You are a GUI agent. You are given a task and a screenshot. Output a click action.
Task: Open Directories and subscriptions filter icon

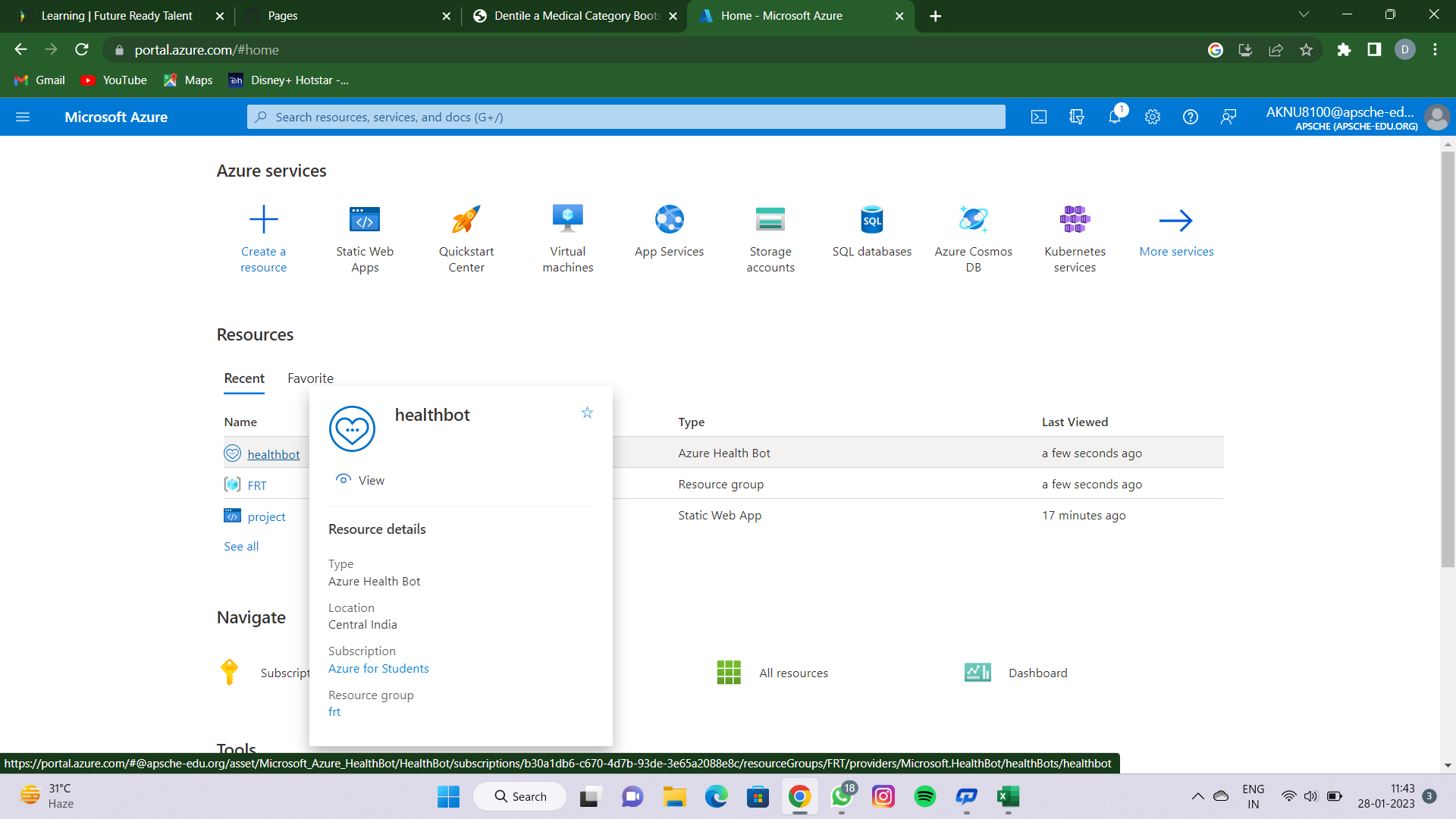(1077, 117)
